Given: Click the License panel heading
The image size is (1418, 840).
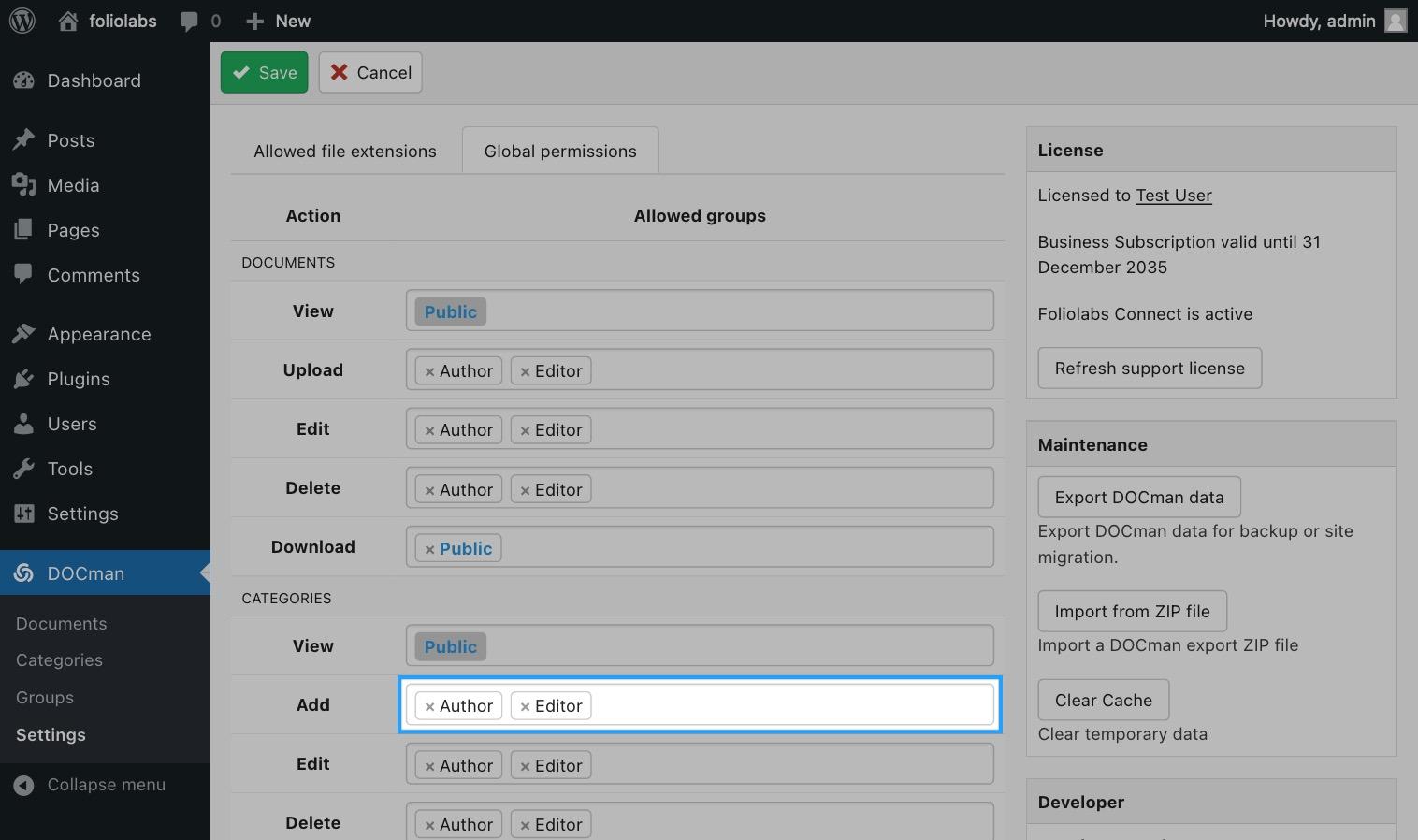Looking at the screenshot, I should [x=1070, y=150].
